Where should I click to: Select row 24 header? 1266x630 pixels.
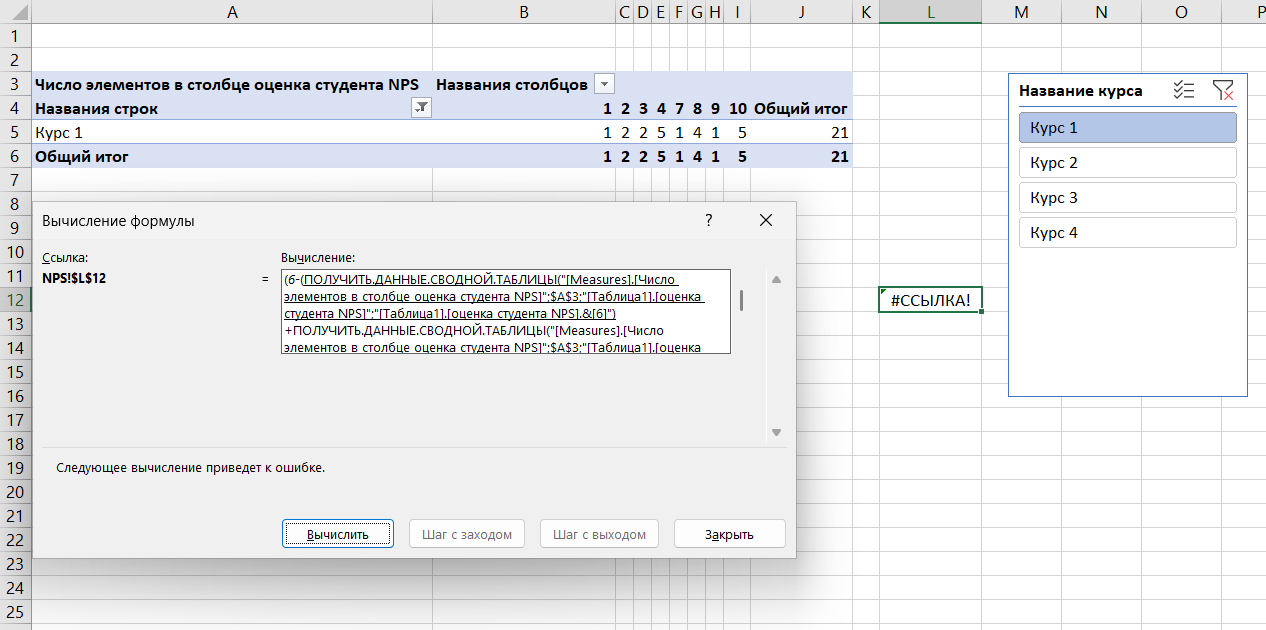click(15, 588)
